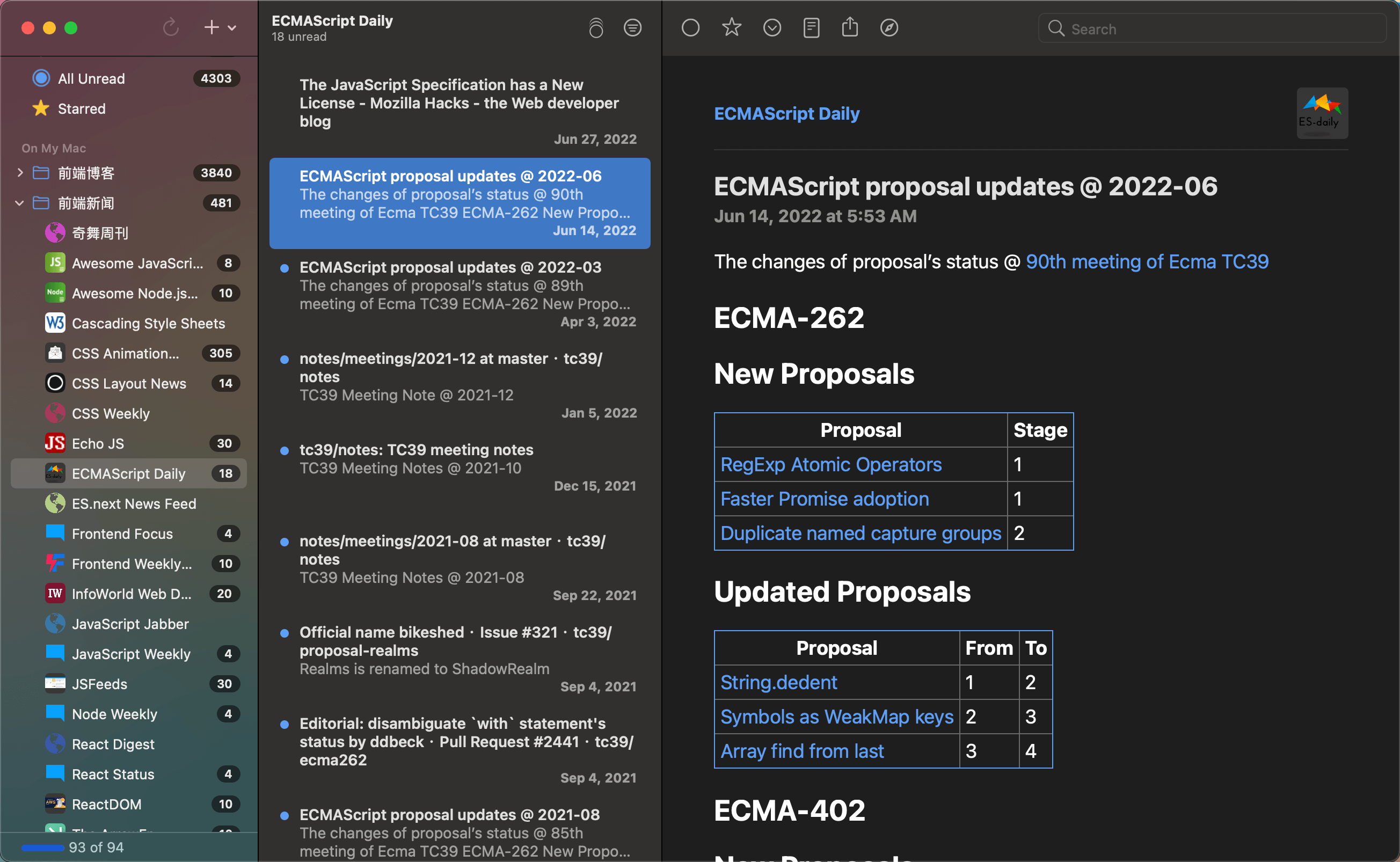Open the RegExp Atomic Operators proposal link
Viewport: 1400px width, 862px height.
tap(830, 464)
